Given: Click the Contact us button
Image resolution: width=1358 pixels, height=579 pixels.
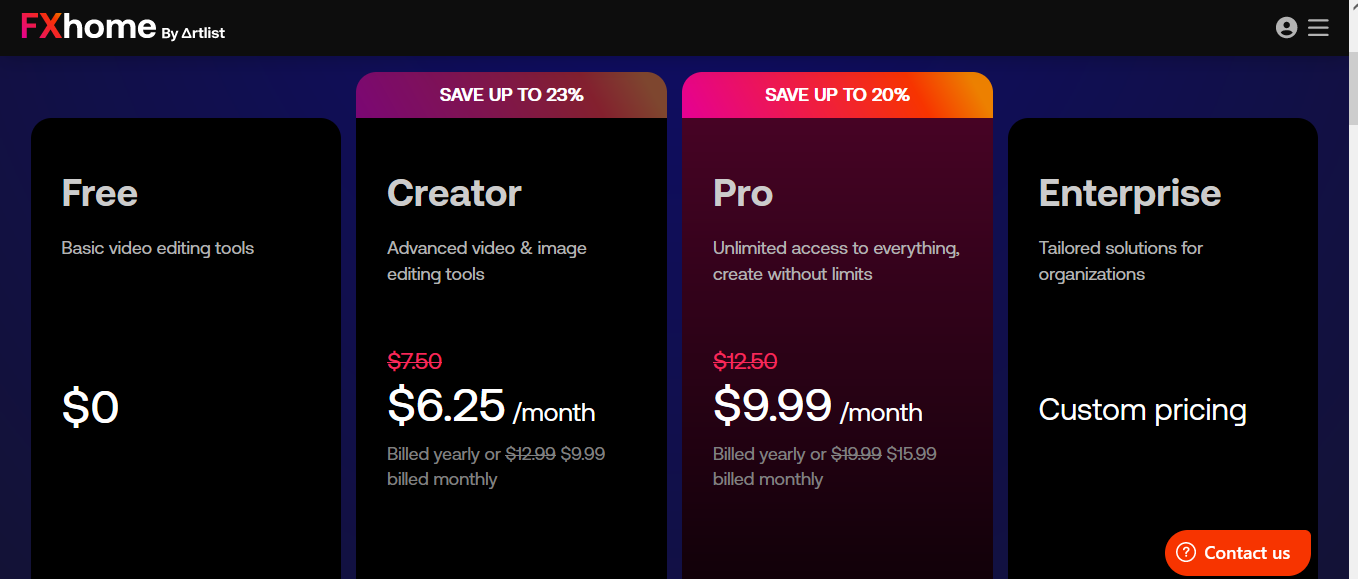Looking at the screenshot, I should [1238, 553].
